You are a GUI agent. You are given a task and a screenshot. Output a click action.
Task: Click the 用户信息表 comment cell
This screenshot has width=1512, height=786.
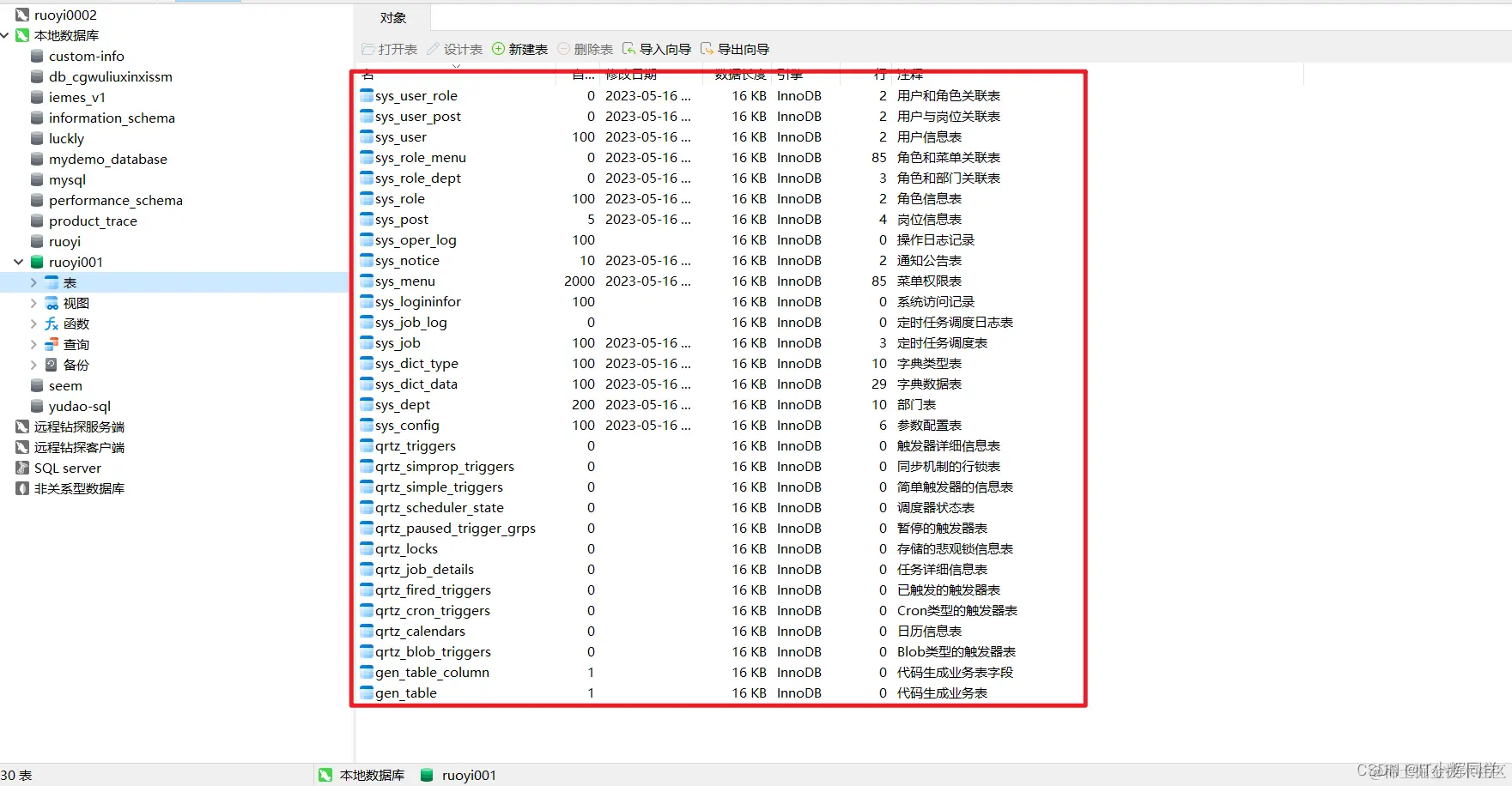point(929,136)
